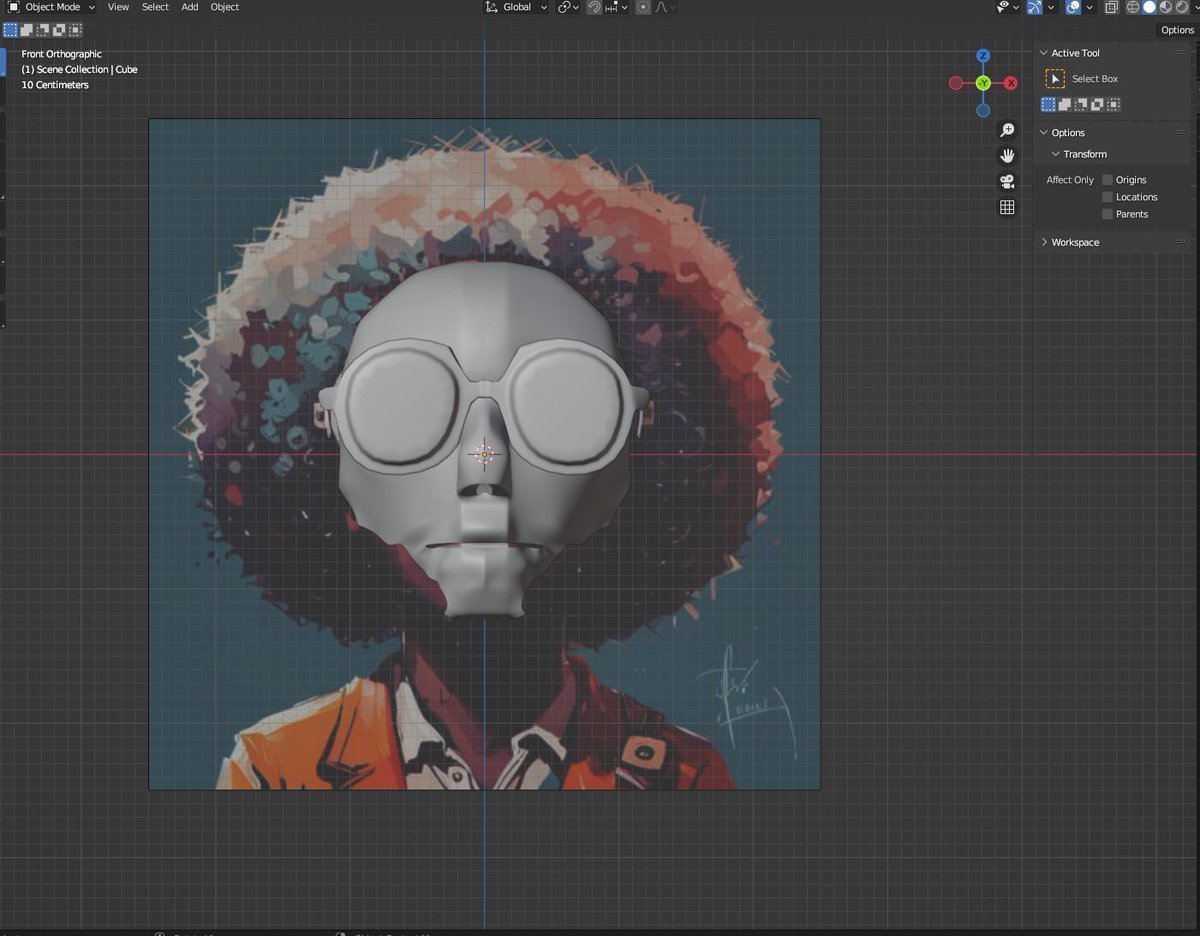Toggle X-ray mode
The image size is (1200, 936).
coord(1111,7)
